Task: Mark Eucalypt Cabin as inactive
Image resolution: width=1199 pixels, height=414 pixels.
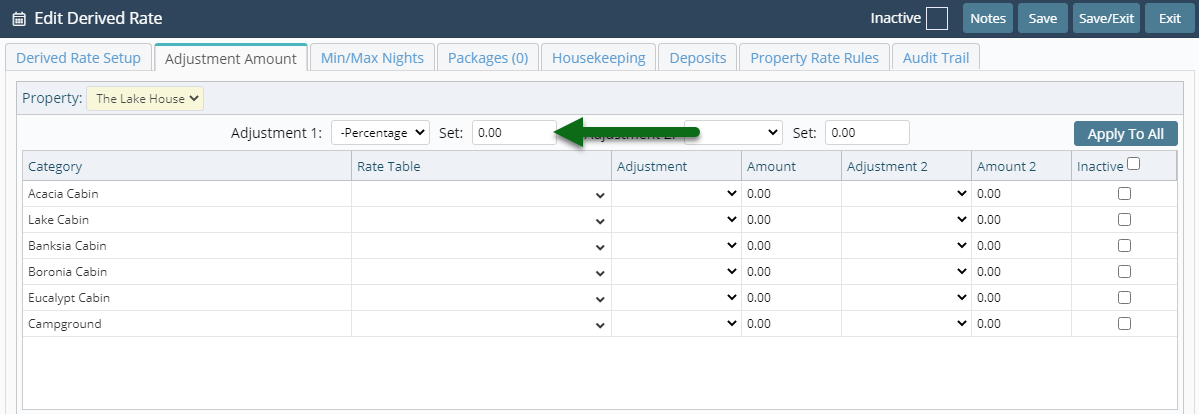Action: tap(1124, 298)
